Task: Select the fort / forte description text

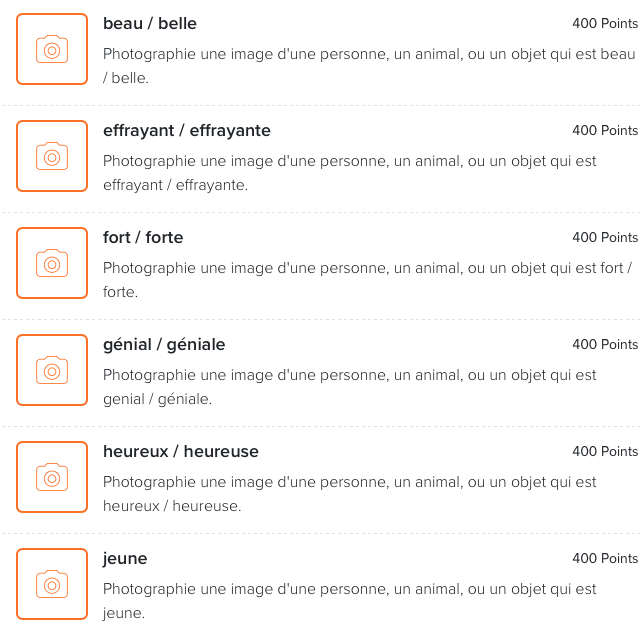Action: tap(367, 280)
